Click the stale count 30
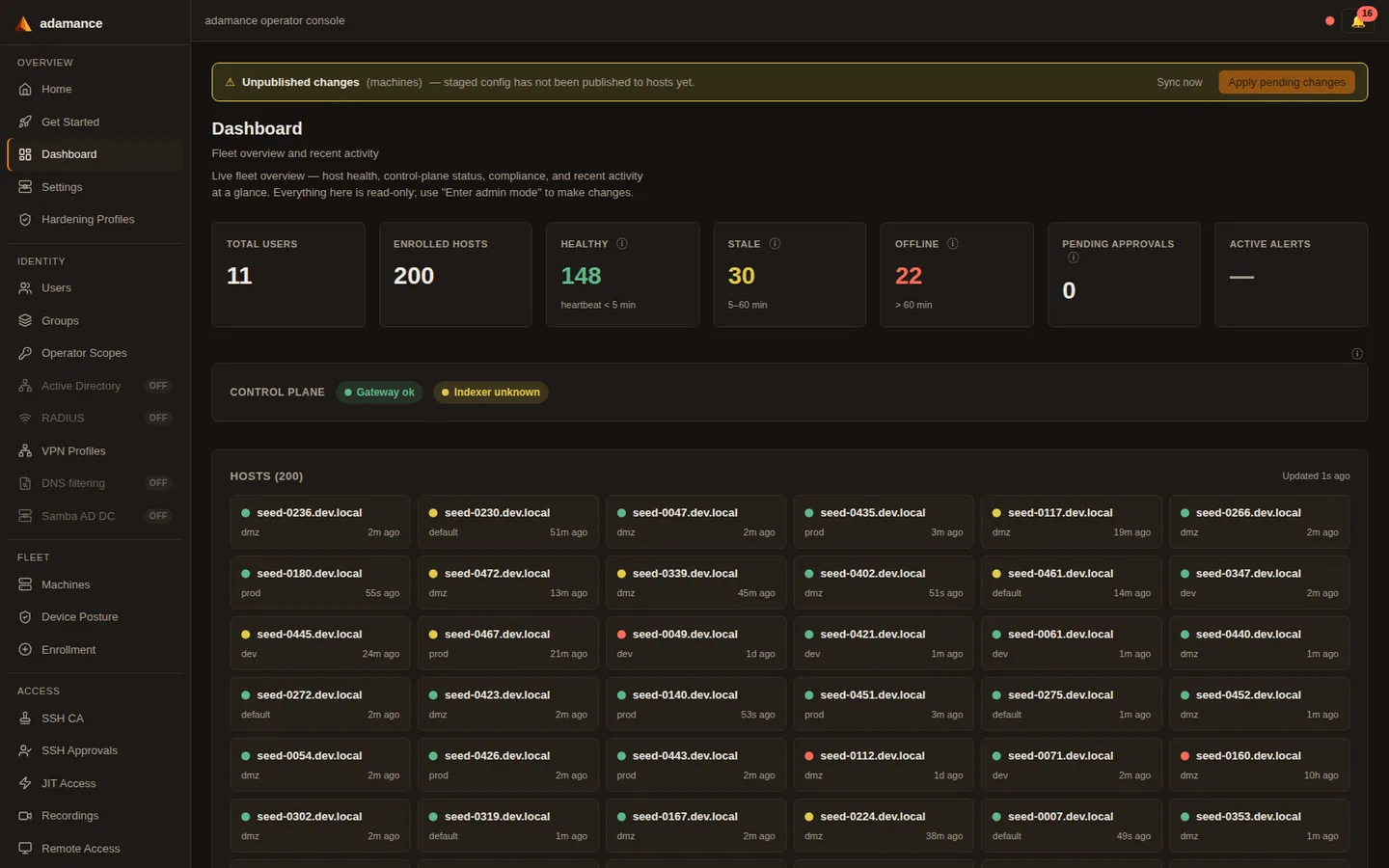The height and width of the screenshot is (868, 1389). tap(741, 276)
